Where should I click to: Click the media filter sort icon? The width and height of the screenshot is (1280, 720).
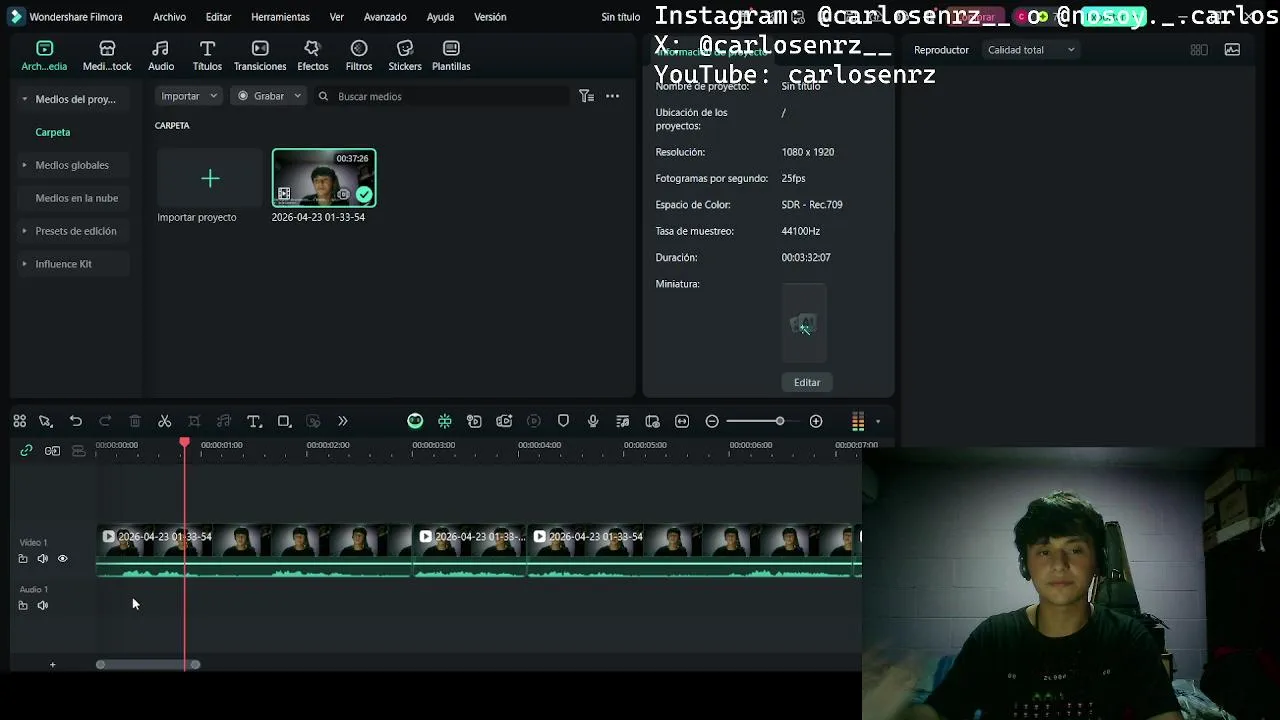587,96
